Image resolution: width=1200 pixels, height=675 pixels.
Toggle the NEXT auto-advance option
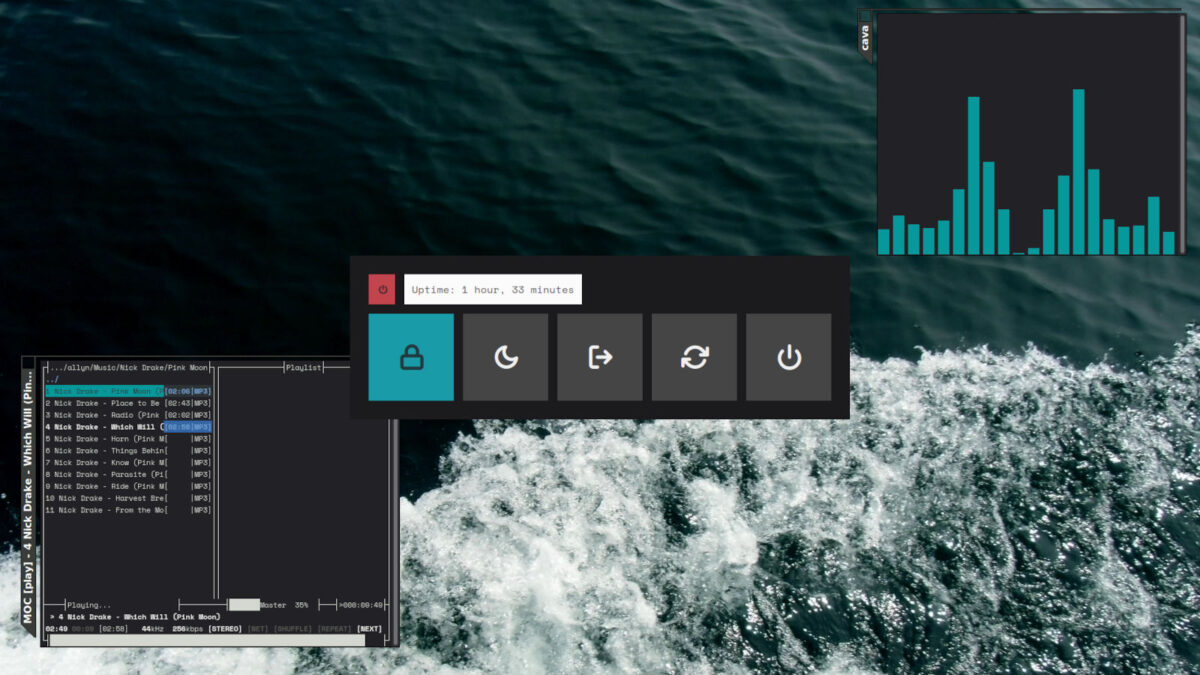(369, 629)
